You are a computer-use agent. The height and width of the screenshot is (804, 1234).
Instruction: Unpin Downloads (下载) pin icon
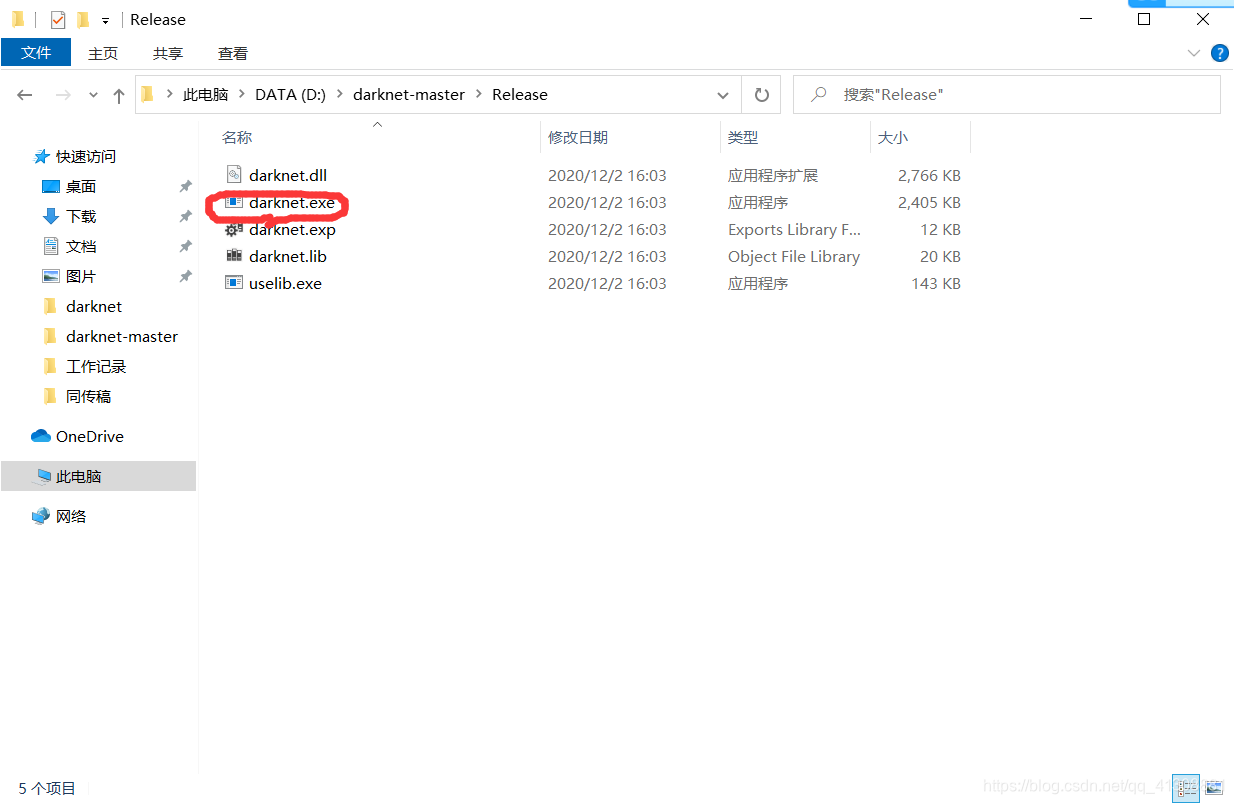(x=185, y=216)
